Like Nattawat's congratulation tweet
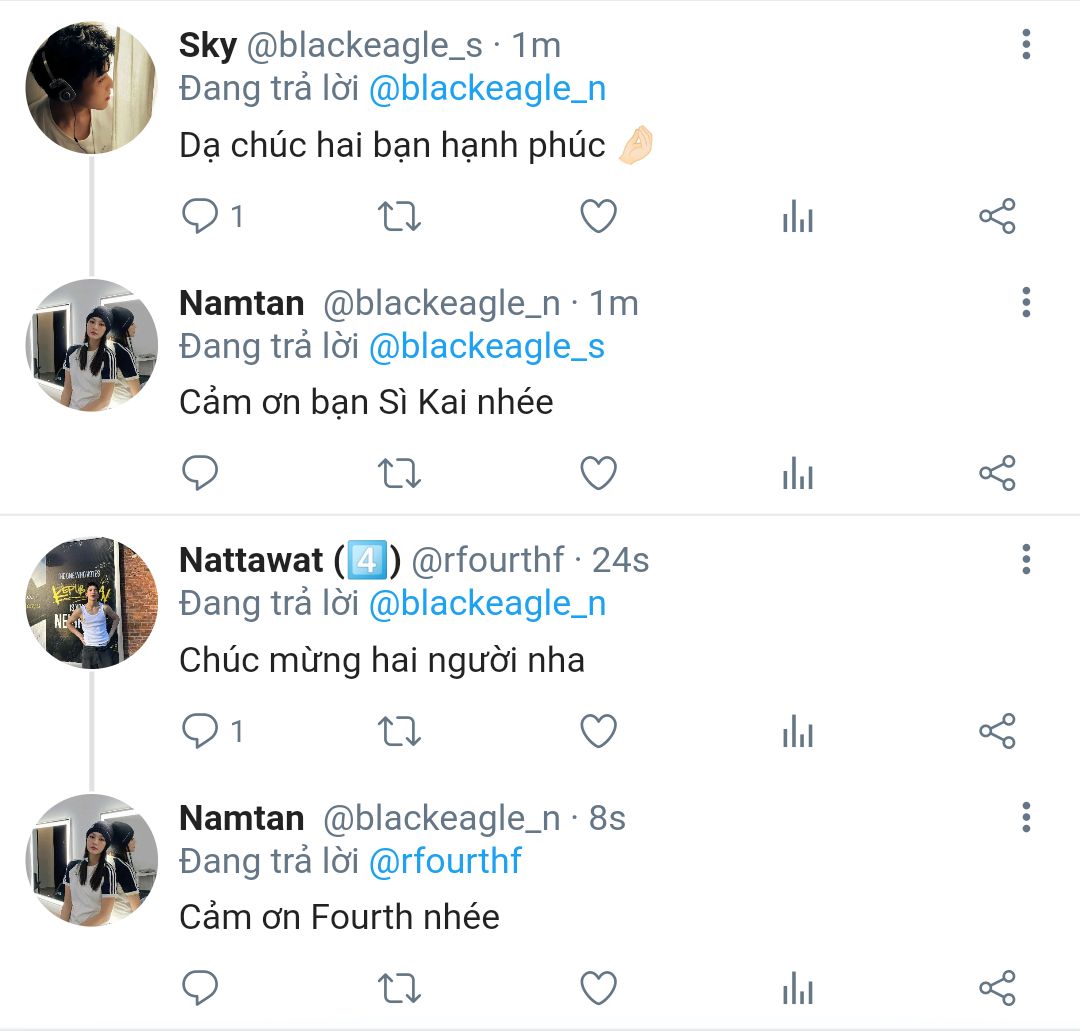The image size is (1080, 1031). (598, 732)
